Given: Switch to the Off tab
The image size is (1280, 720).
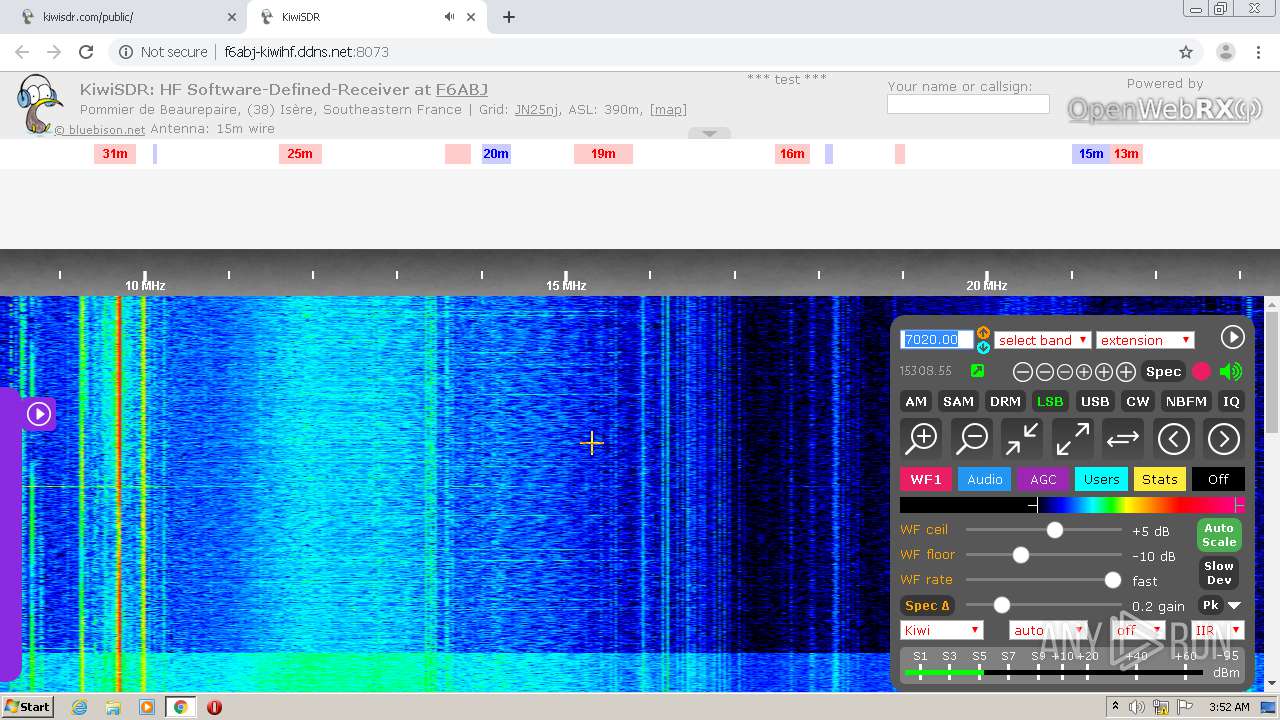Looking at the screenshot, I should click(1218, 479).
